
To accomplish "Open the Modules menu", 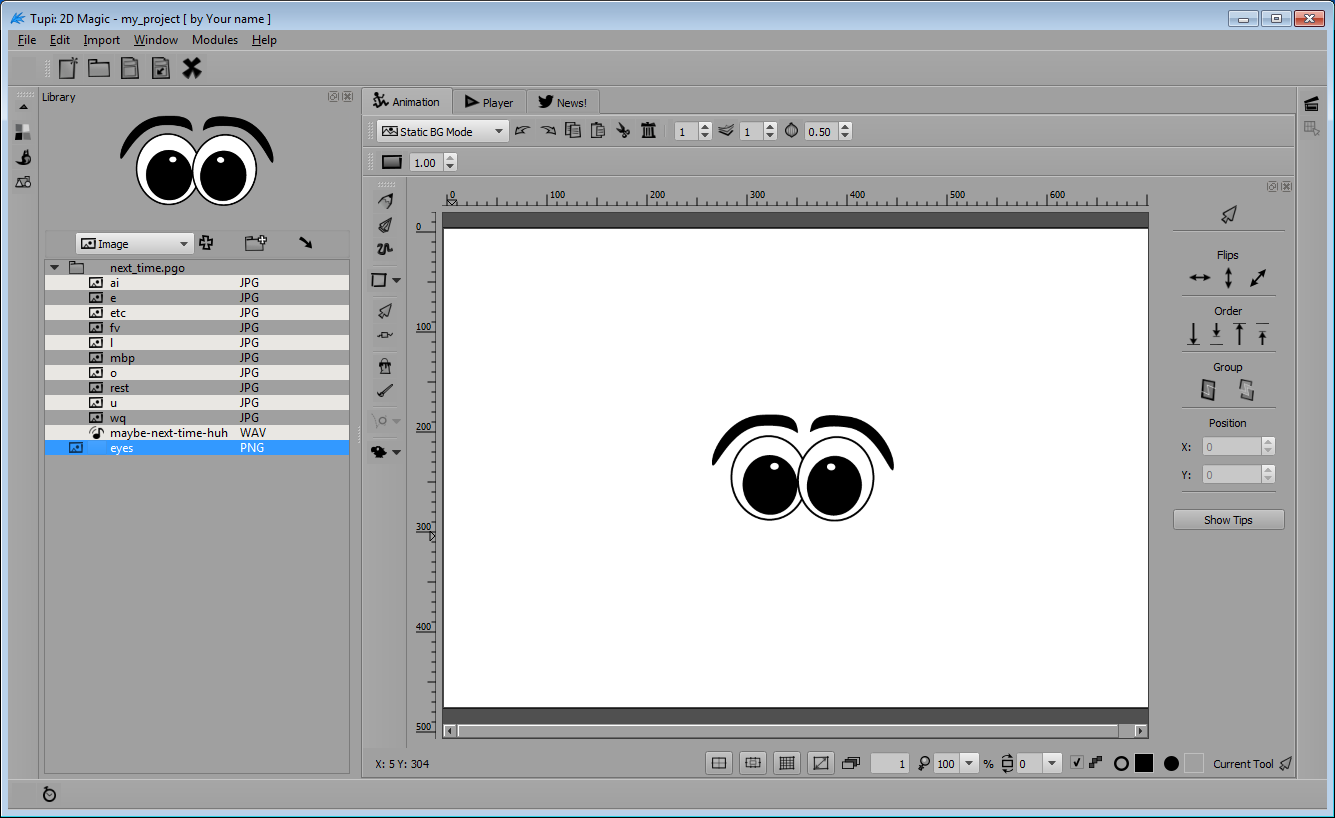I will click(x=215, y=40).
